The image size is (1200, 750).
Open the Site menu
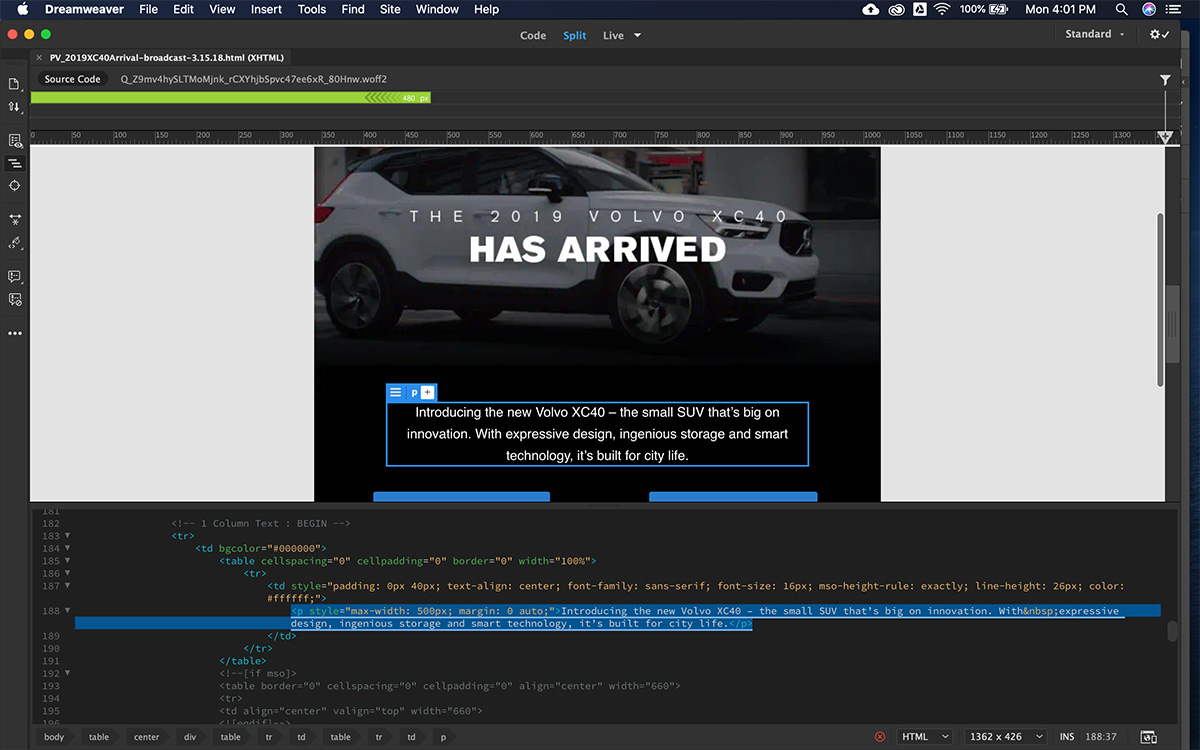pos(390,9)
